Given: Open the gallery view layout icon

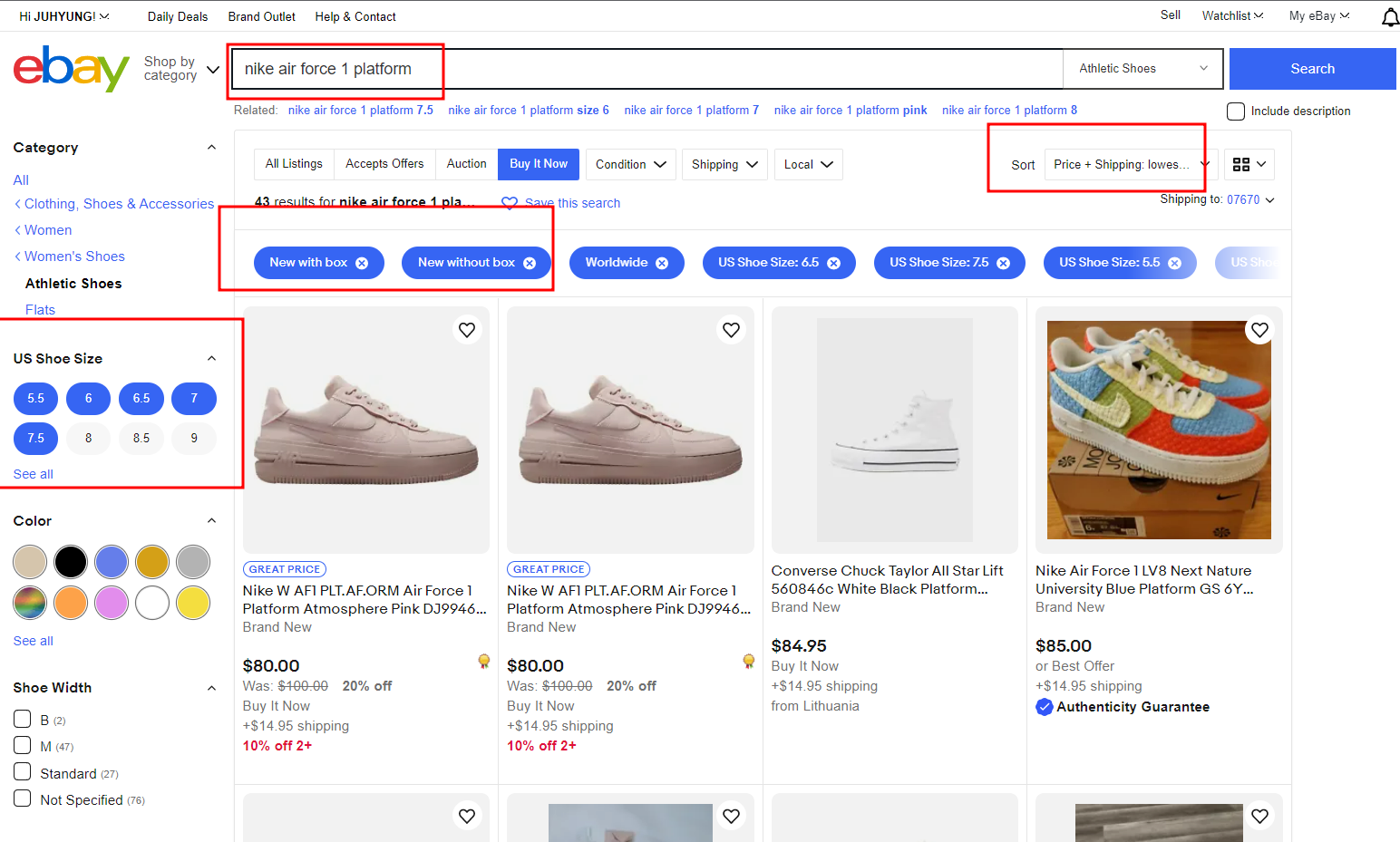Looking at the screenshot, I should coord(1249,164).
